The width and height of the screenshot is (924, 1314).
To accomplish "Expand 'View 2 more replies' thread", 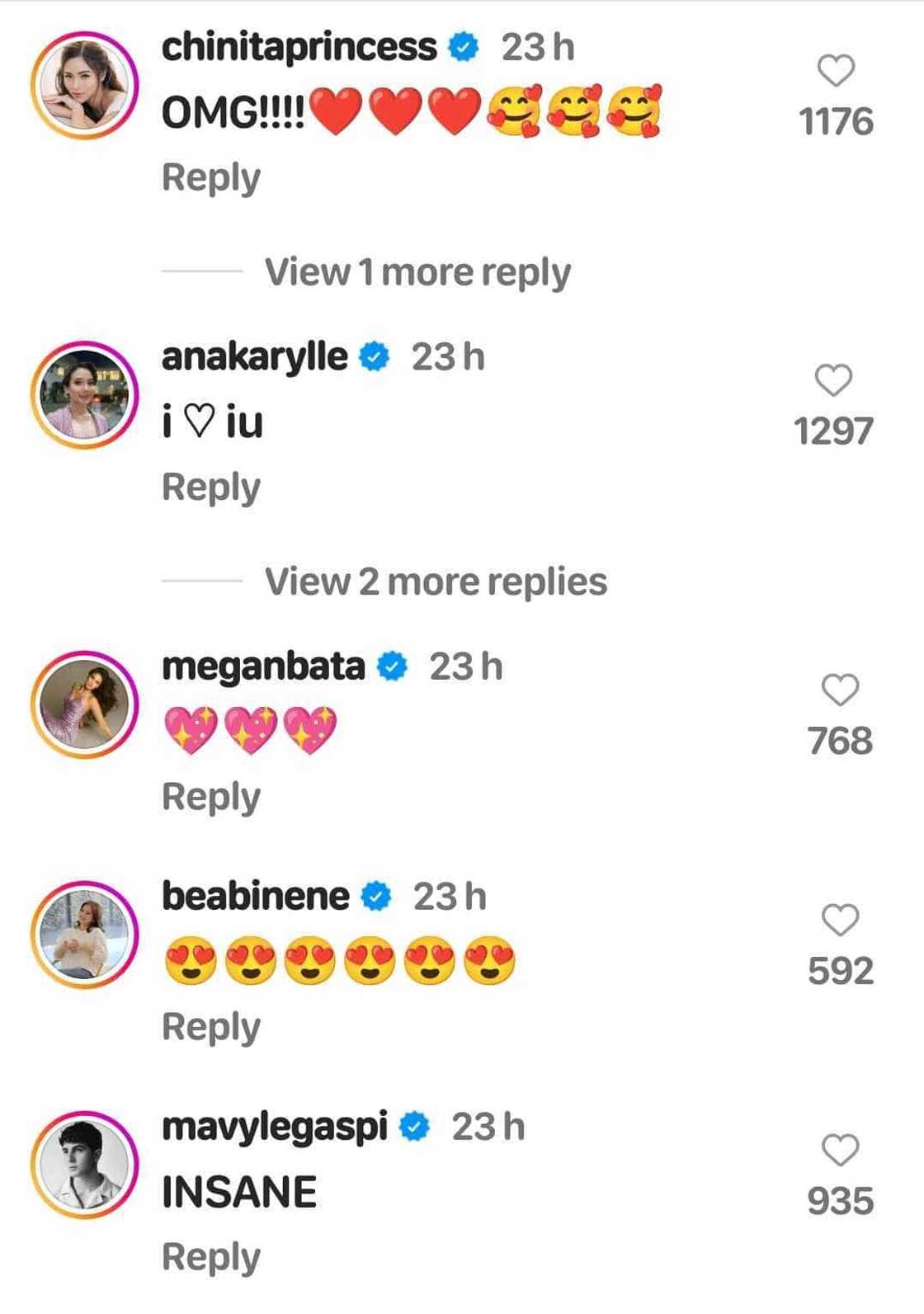I will pos(436,582).
